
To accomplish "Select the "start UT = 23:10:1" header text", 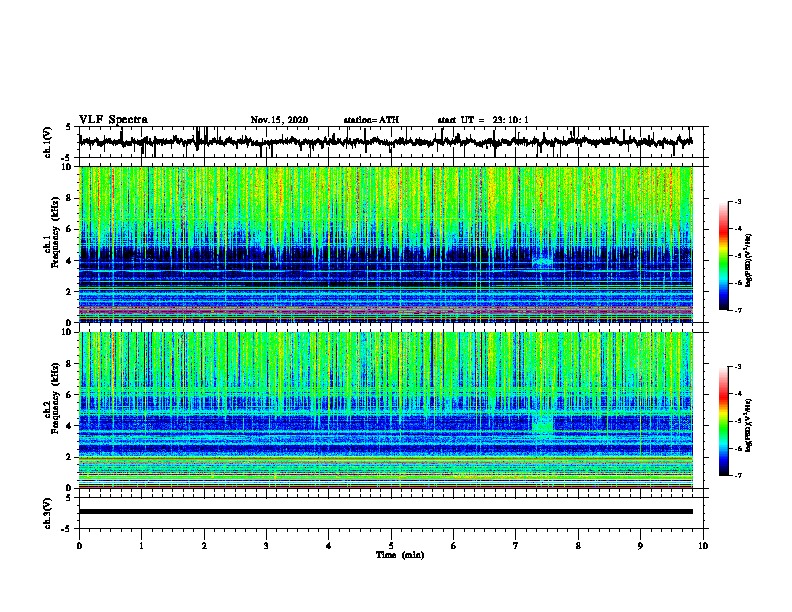I will pyautogui.click(x=483, y=120).
